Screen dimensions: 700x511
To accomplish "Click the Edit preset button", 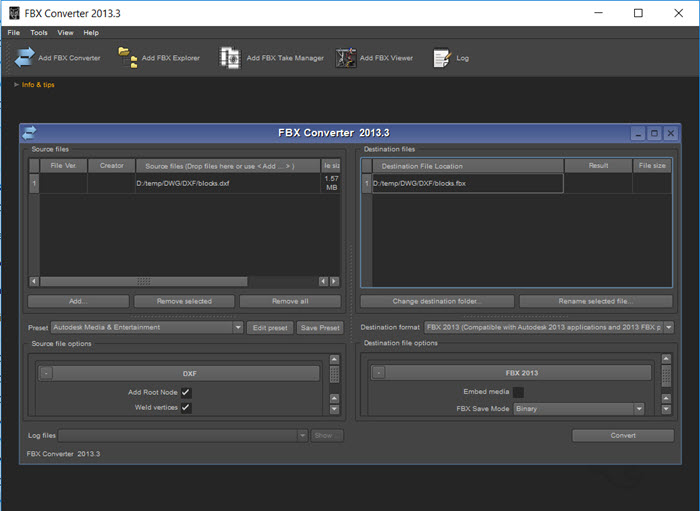I will [270, 328].
